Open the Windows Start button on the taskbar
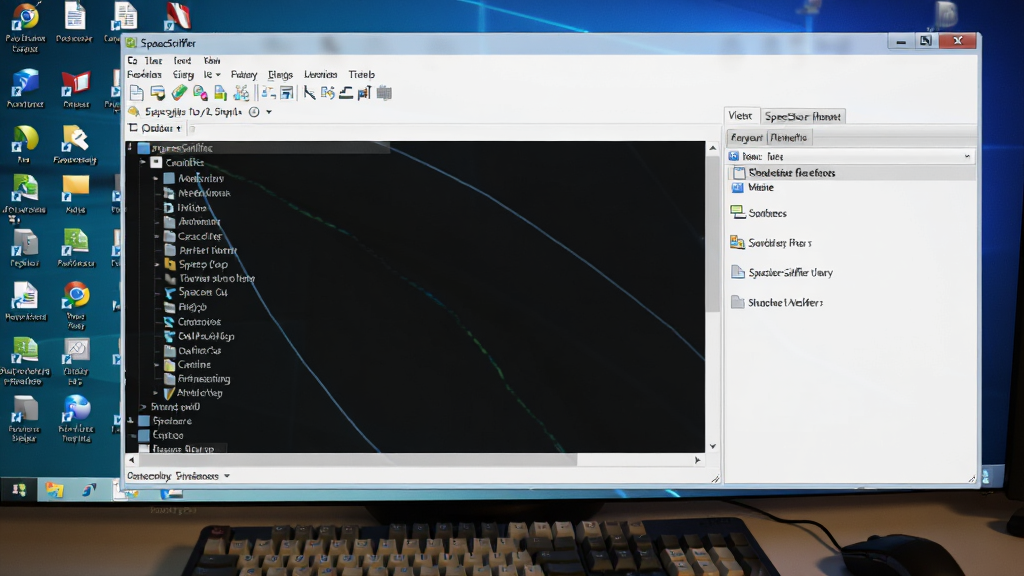 coord(19,490)
